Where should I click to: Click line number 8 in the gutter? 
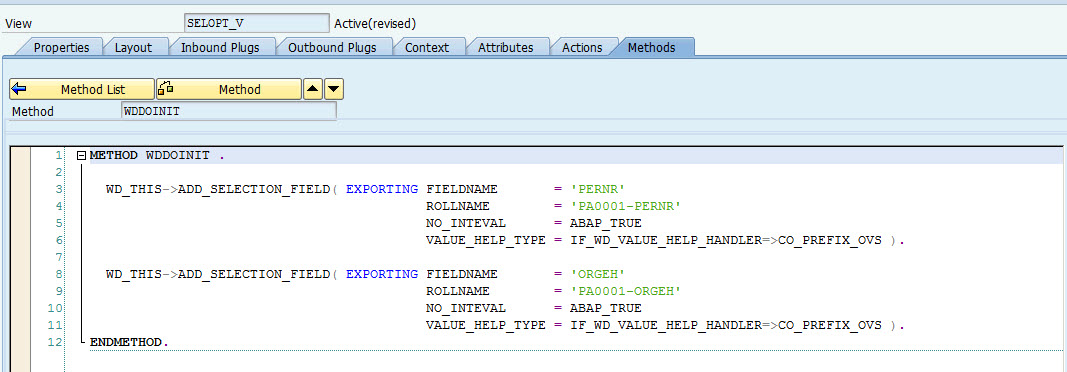click(x=59, y=274)
